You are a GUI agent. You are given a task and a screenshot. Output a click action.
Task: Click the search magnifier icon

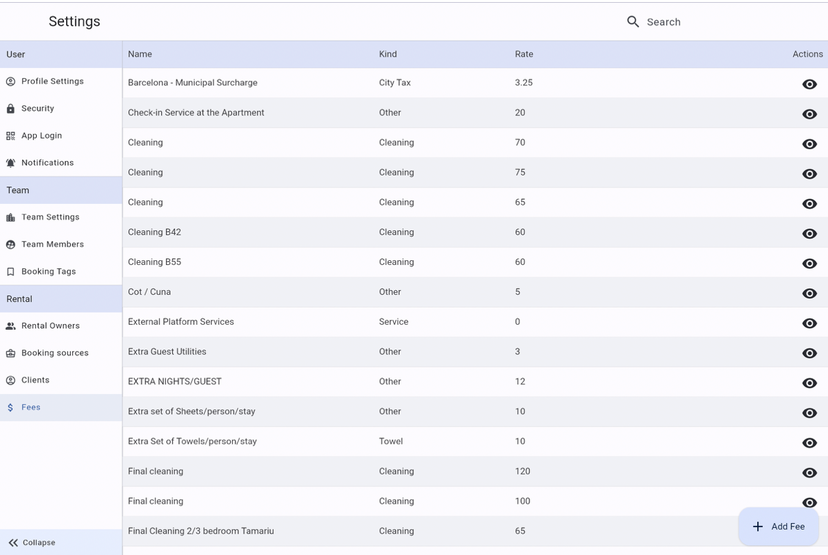click(633, 22)
